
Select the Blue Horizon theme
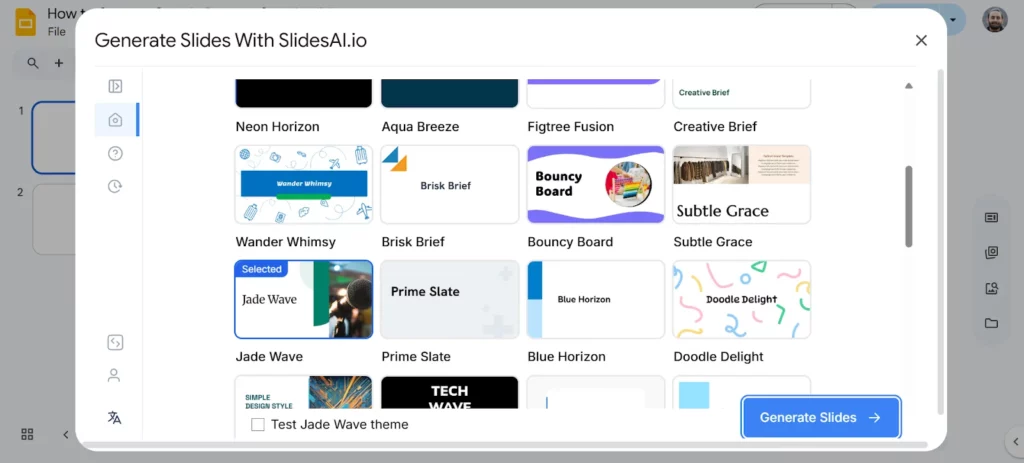pos(595,299)
